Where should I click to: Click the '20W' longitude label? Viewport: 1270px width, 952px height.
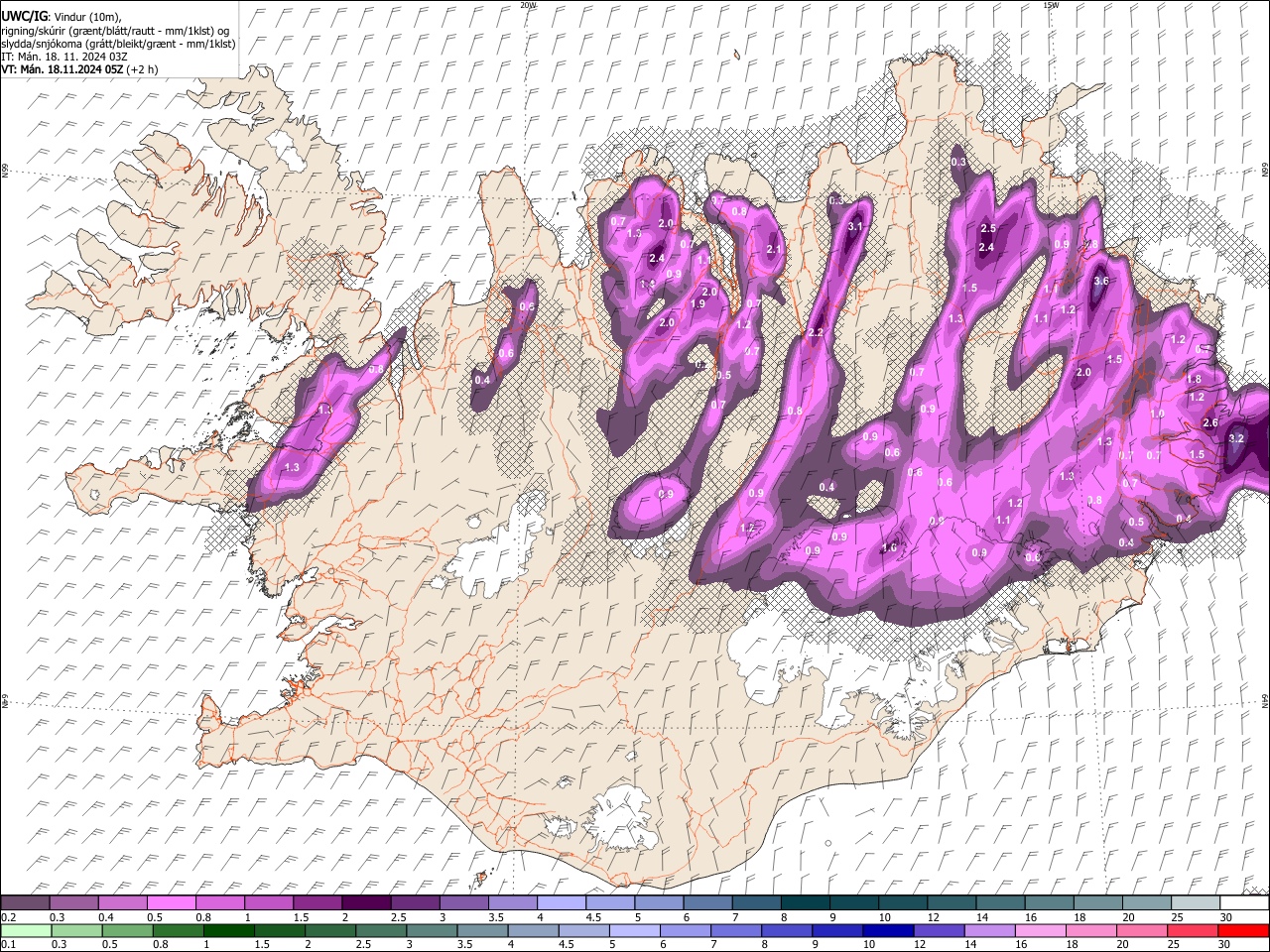click(x=528, y=5)
